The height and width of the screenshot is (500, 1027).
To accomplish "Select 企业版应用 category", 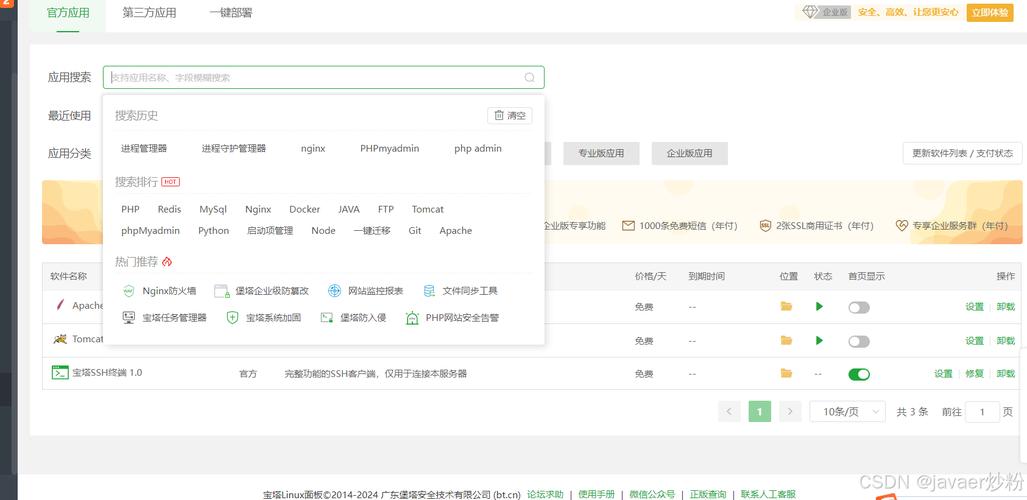I will (690, 153).
